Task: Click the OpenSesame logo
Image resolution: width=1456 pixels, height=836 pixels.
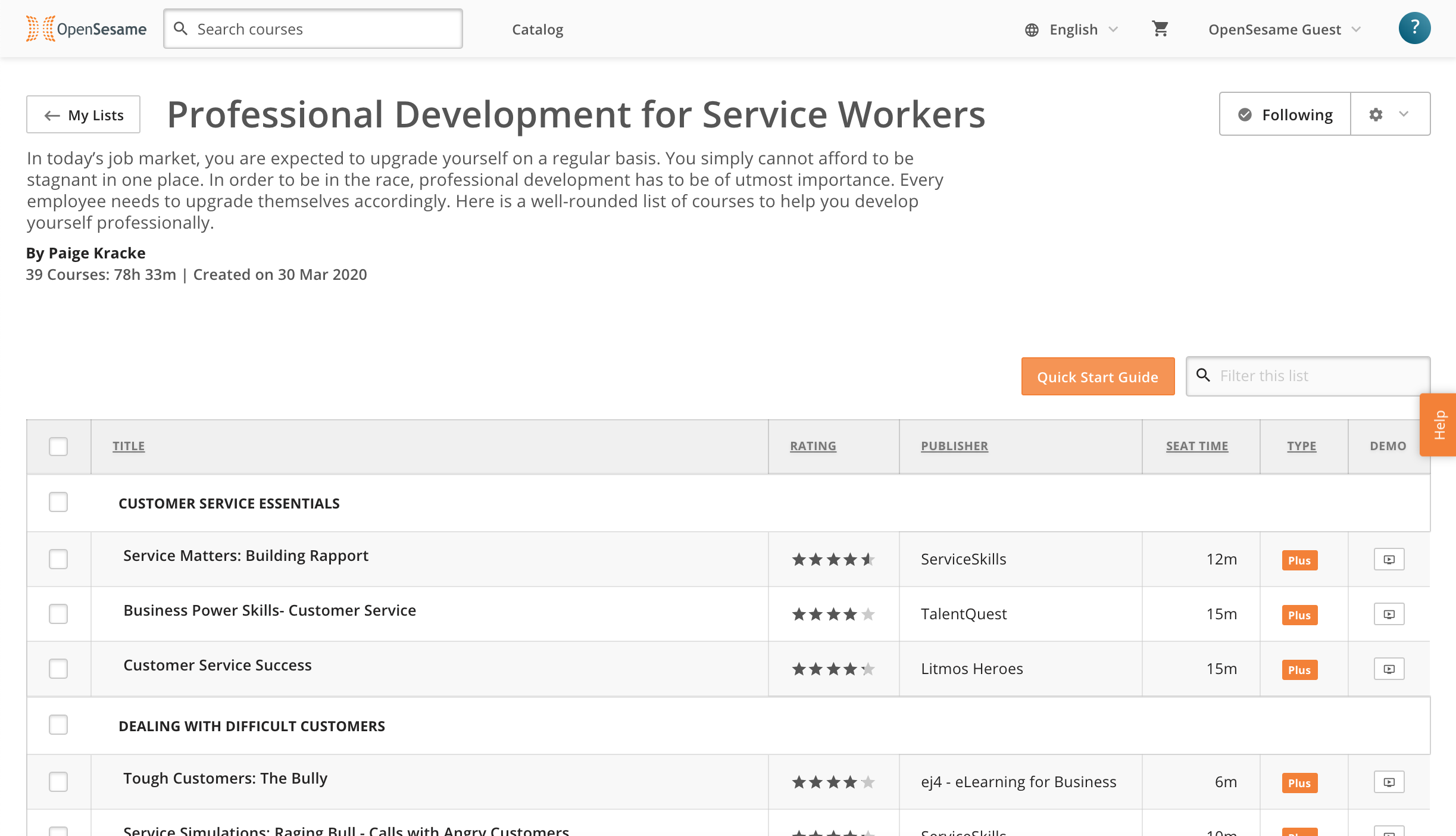Action: [x=86, y=29]
